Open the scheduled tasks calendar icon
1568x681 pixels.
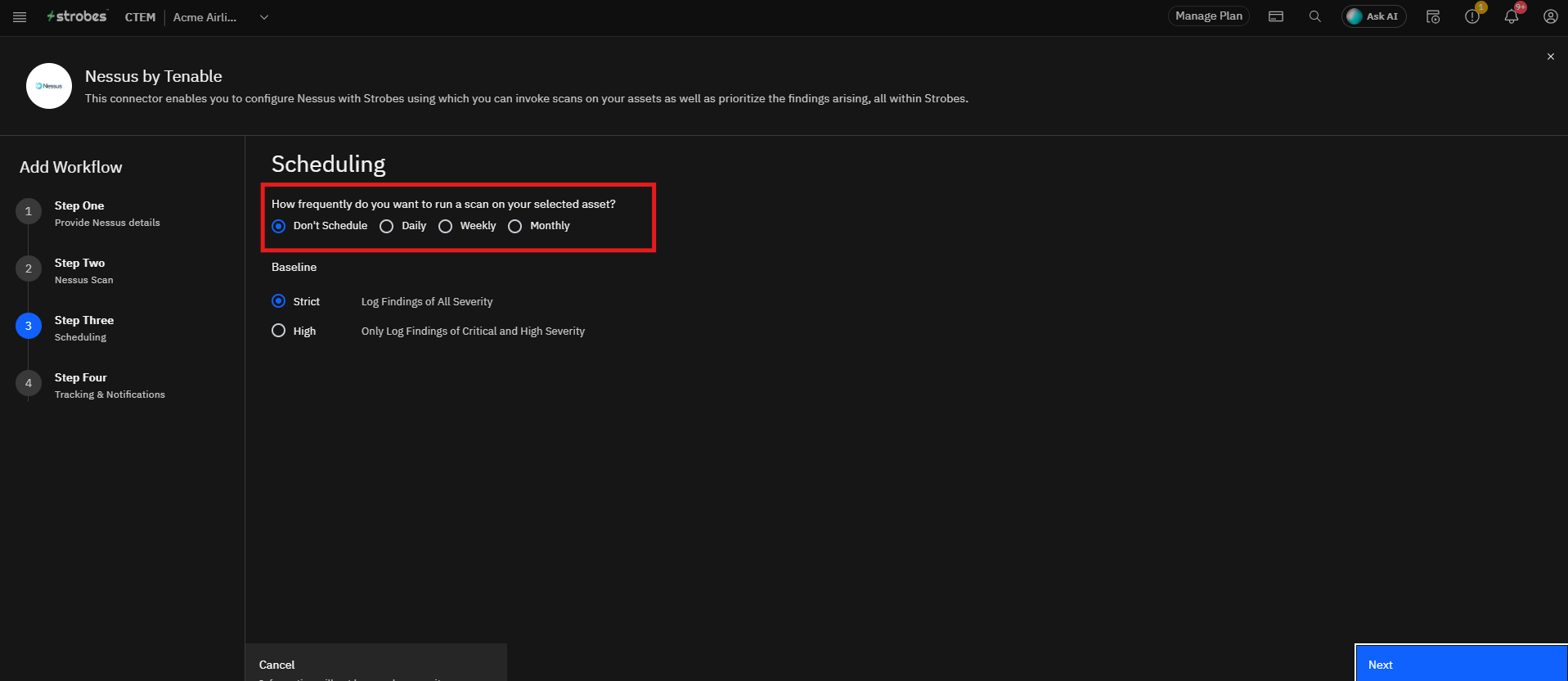pyautogui.click(x=1433, y=16)
